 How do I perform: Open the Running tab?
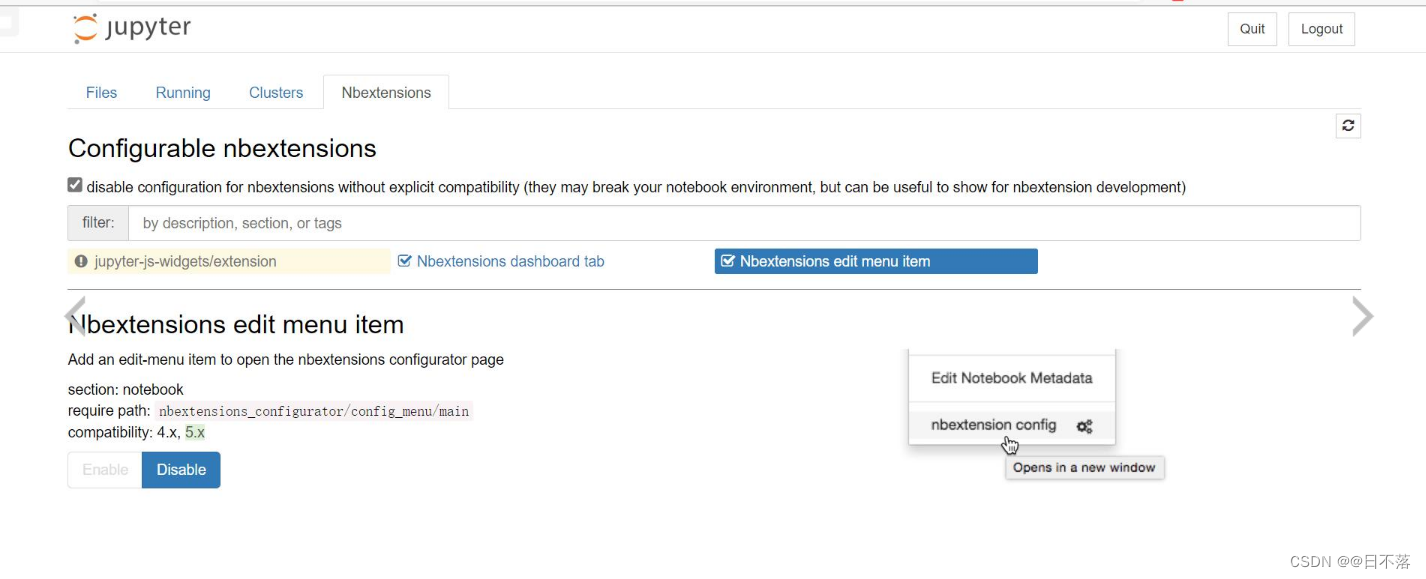coord(182,92)
